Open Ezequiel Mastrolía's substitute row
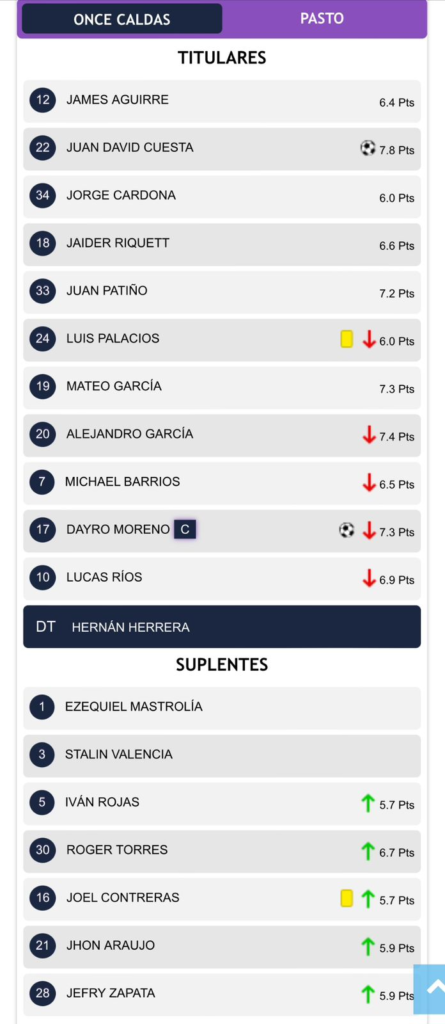 (222, 708)
